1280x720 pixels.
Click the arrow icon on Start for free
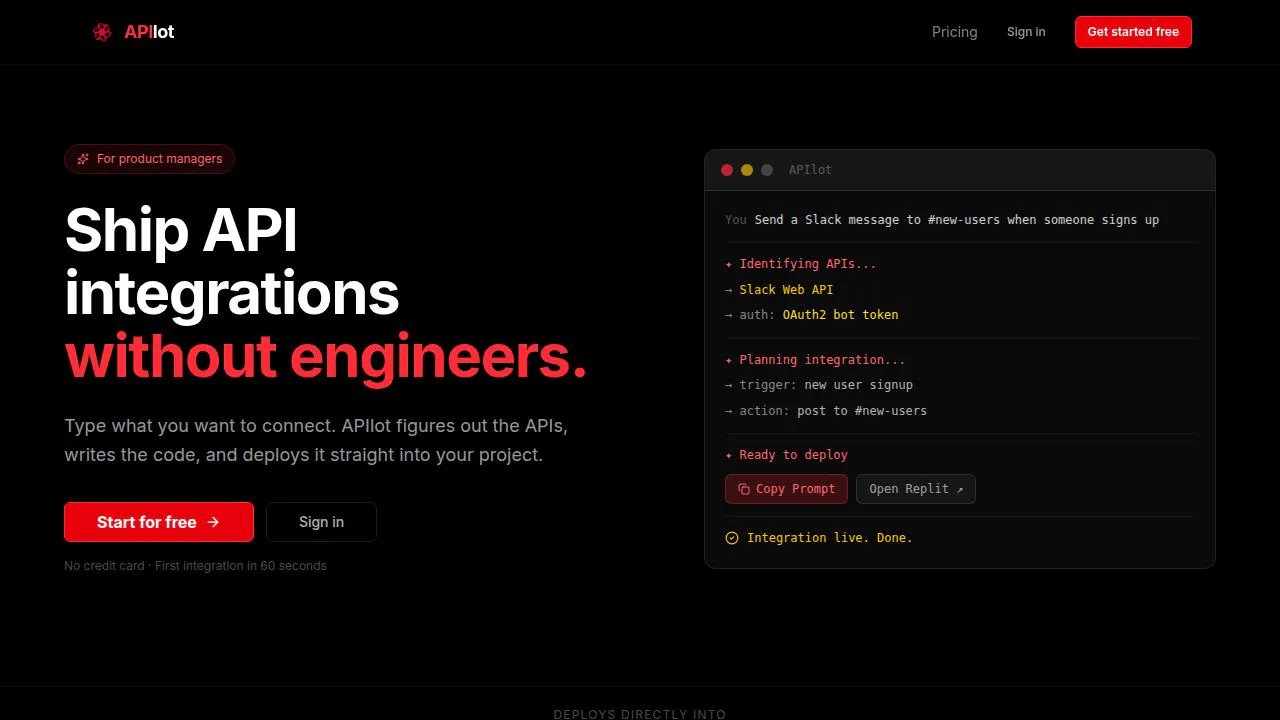213,522
